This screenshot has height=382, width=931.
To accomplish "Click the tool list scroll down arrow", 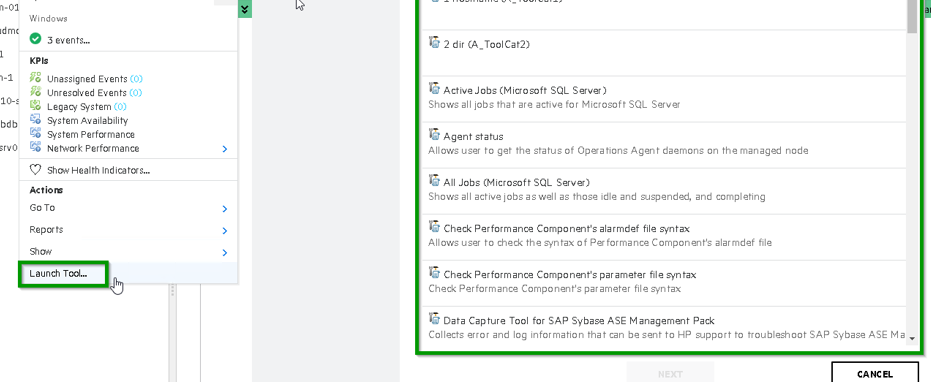I will (911, 339).
